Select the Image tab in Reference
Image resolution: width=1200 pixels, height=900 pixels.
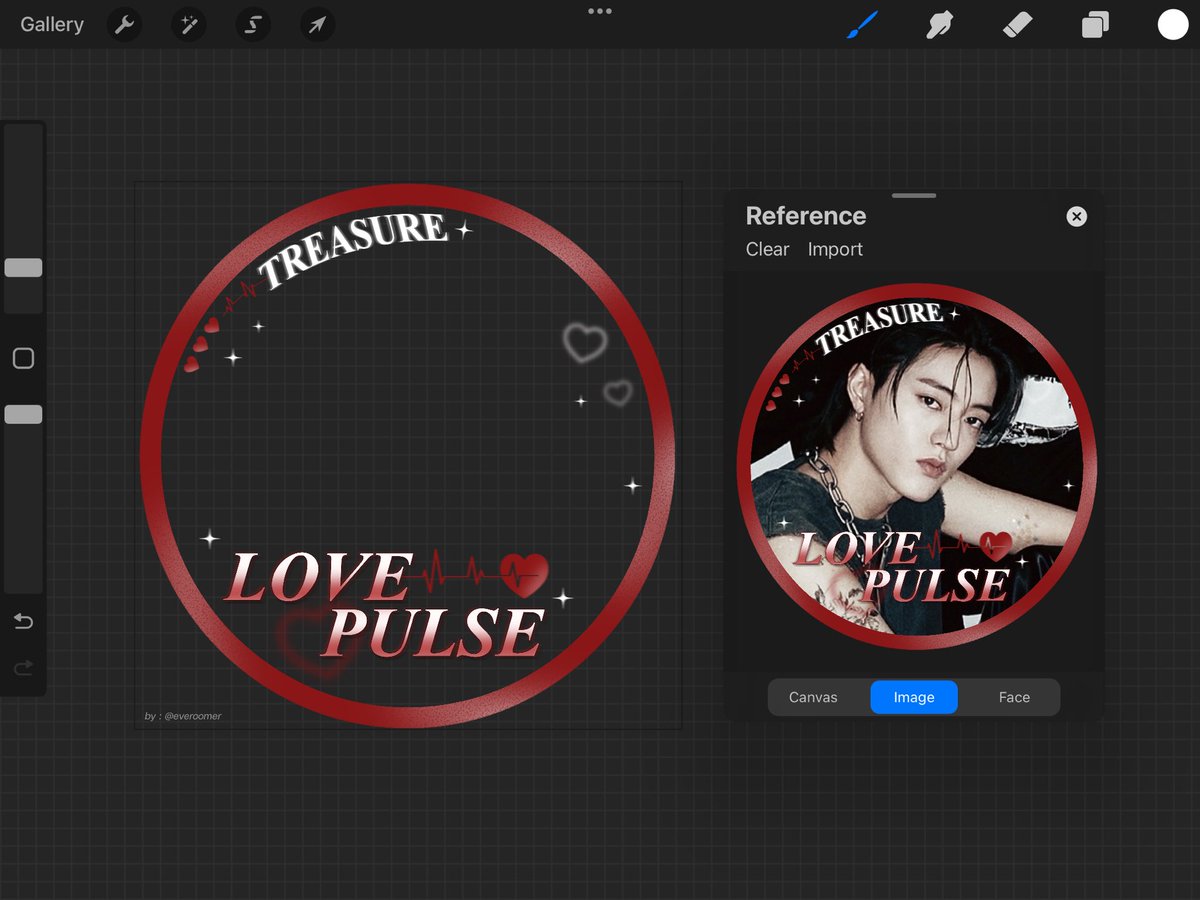[x=914, y=697]
